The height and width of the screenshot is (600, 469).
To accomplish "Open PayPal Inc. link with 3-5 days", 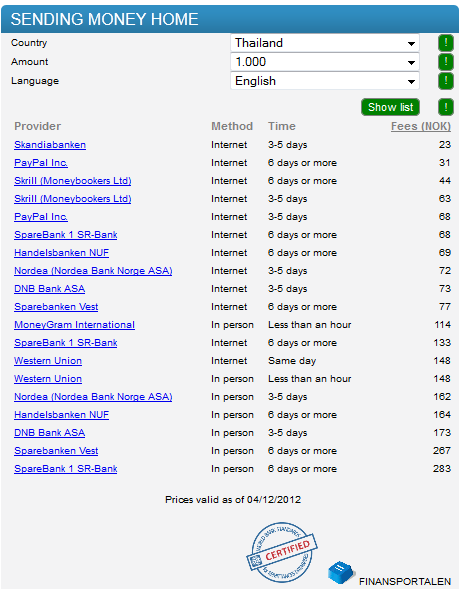I will pos(41,217).
